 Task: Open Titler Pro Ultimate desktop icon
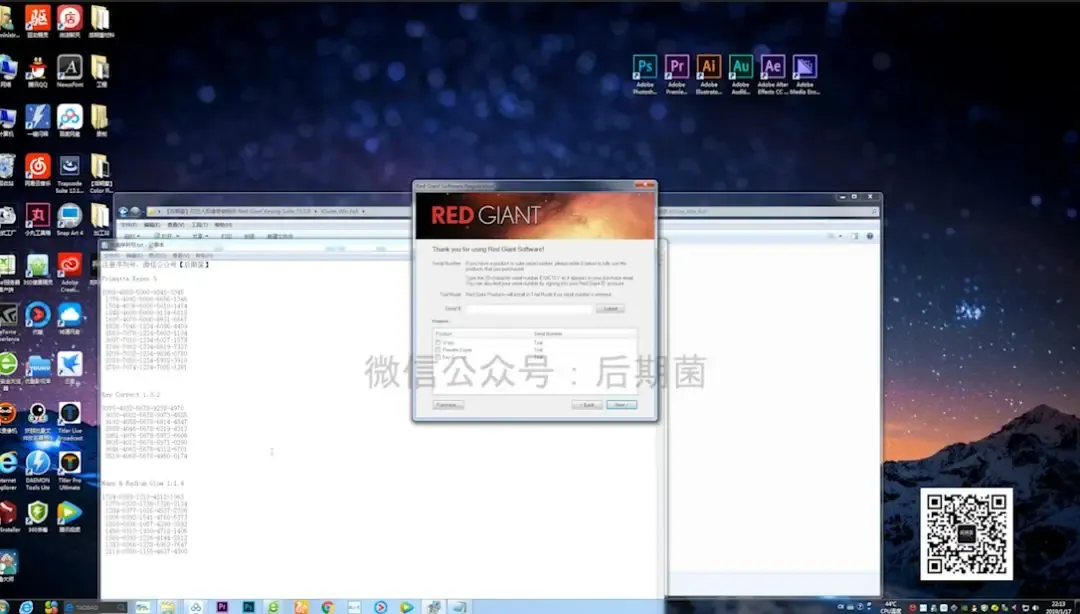coord(70,470)
